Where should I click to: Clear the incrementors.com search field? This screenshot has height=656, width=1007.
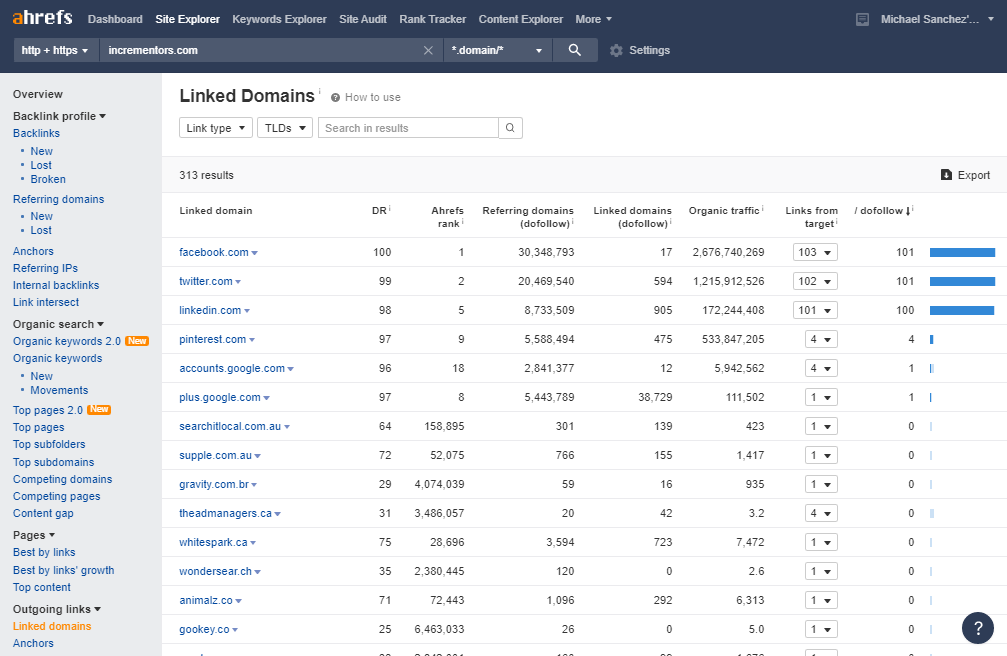[x=428, y=50]
